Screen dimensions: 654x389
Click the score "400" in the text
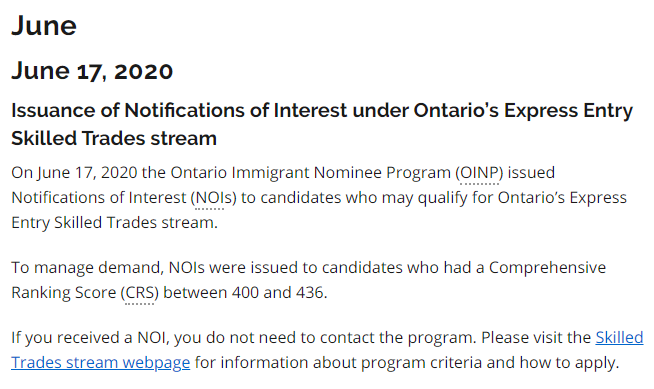(x=245, y=293)
